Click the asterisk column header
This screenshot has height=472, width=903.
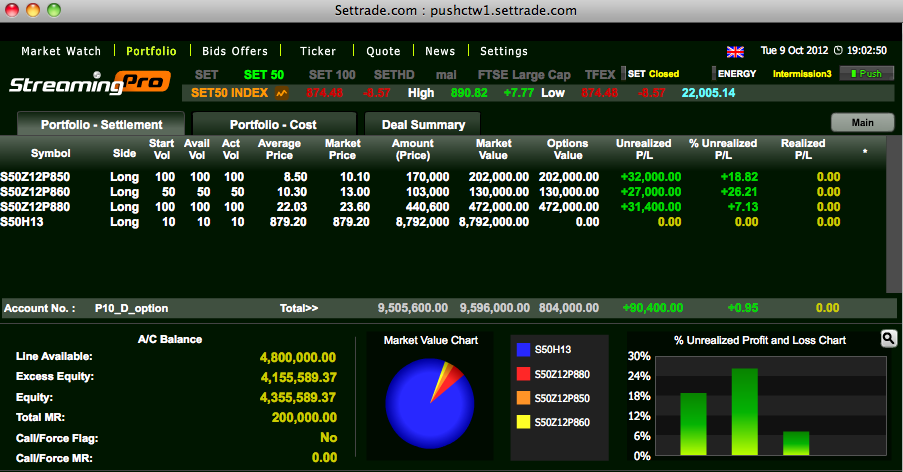pos(864,151)
